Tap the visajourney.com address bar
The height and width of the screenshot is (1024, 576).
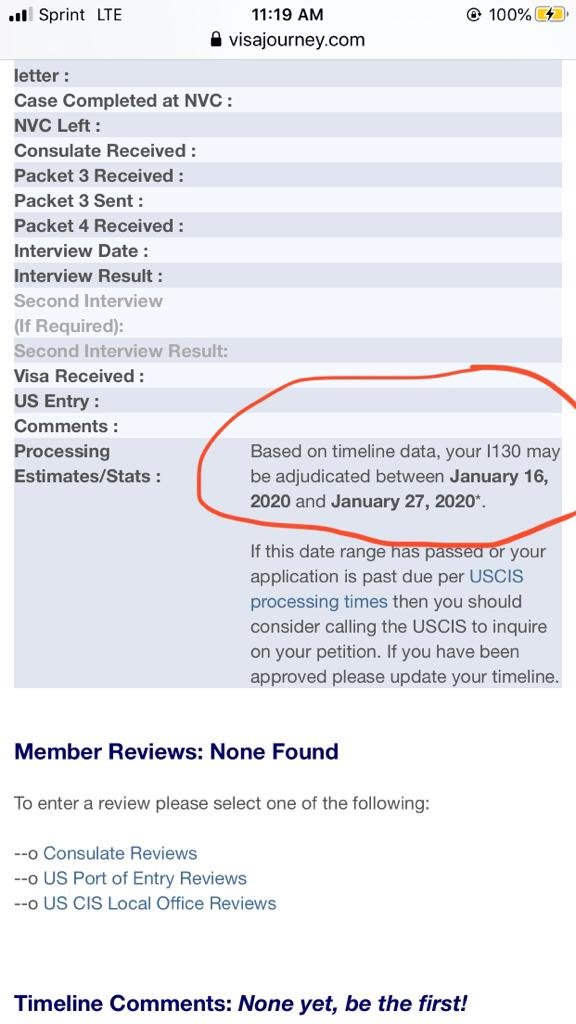(288, 40)
